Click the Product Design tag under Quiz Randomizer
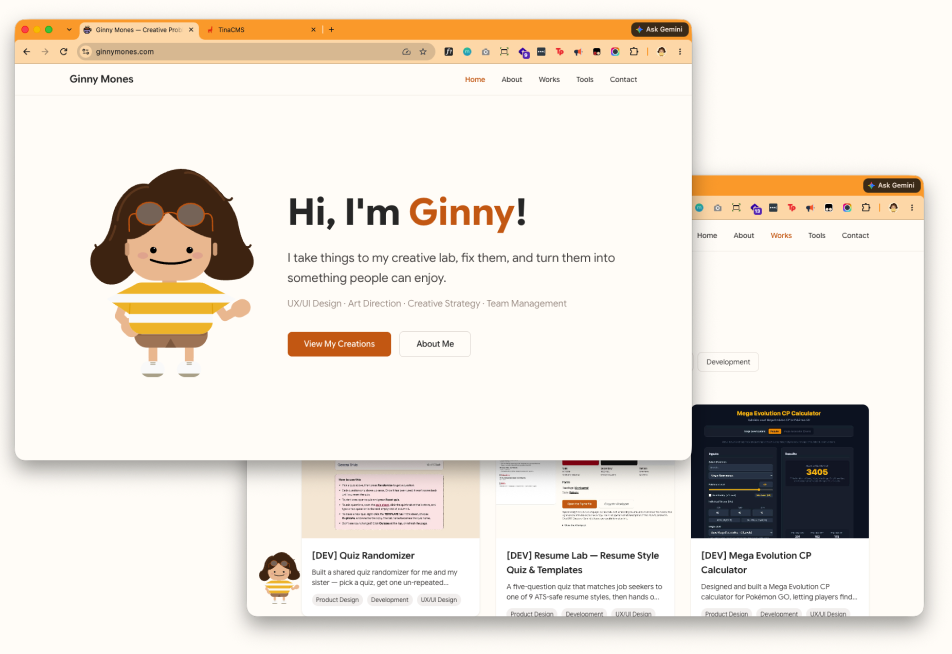This screenshot has width=952, height=654. [337, 600]
